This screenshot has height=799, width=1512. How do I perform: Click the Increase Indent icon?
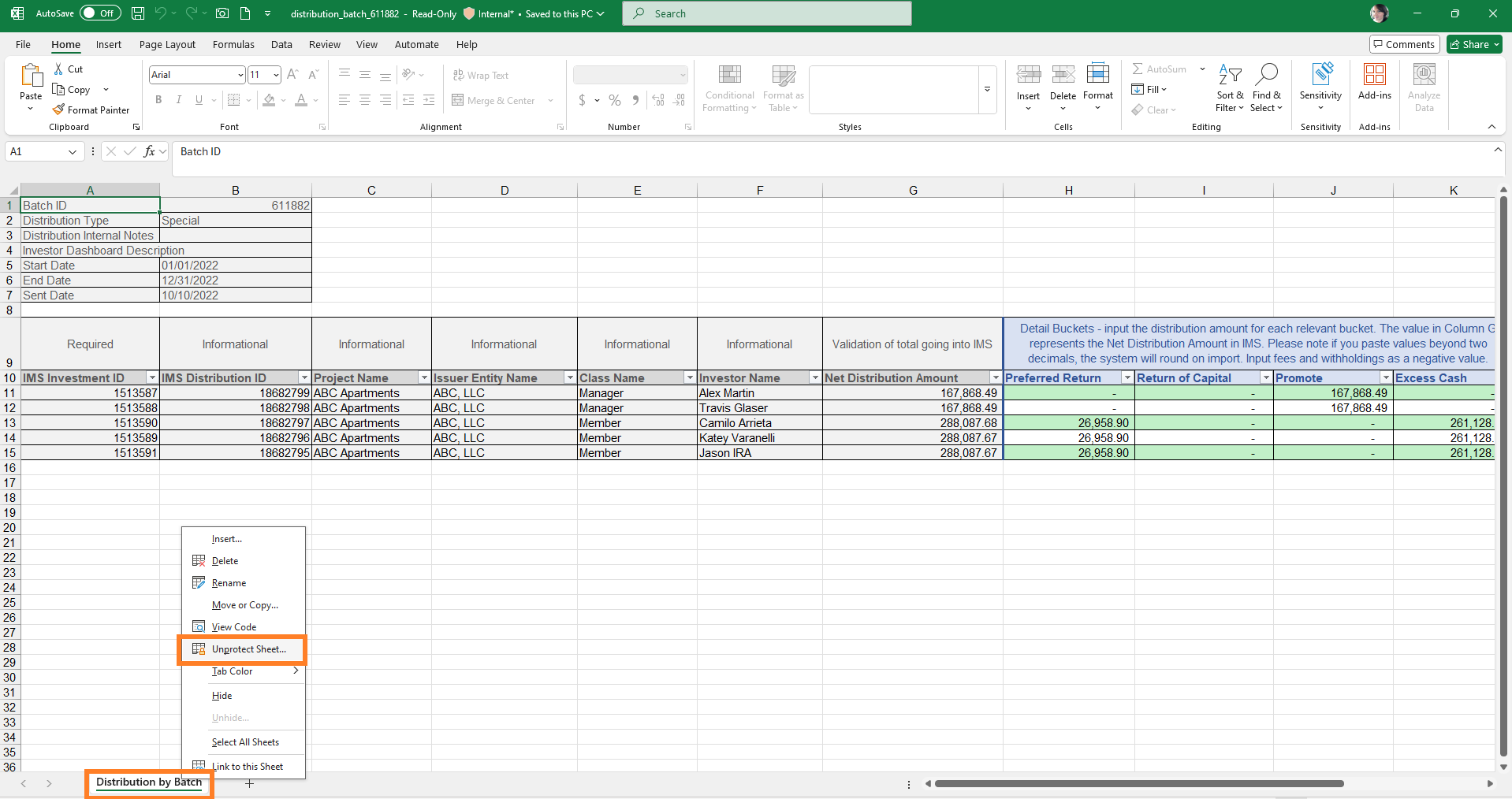tap(429, 100)
